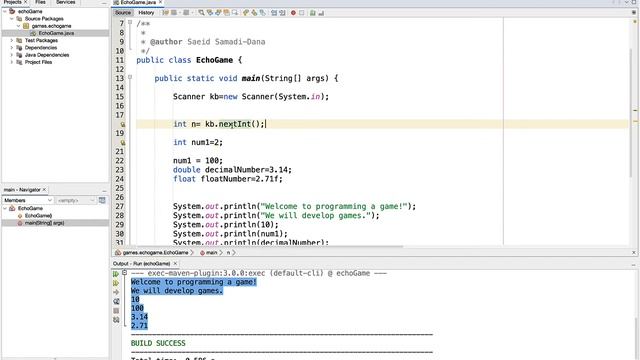Select the EchoGame.java editor tab

[138, 2]
